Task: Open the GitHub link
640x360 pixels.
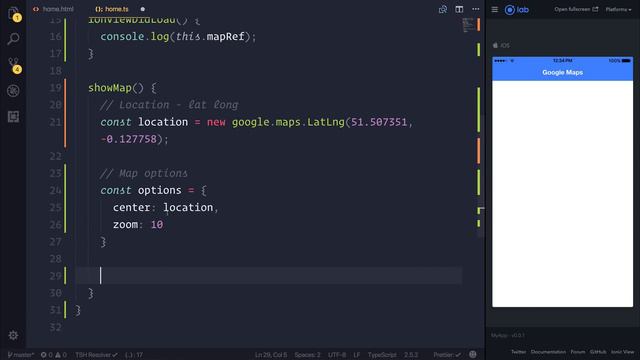Action: click(x=598, y=352)
